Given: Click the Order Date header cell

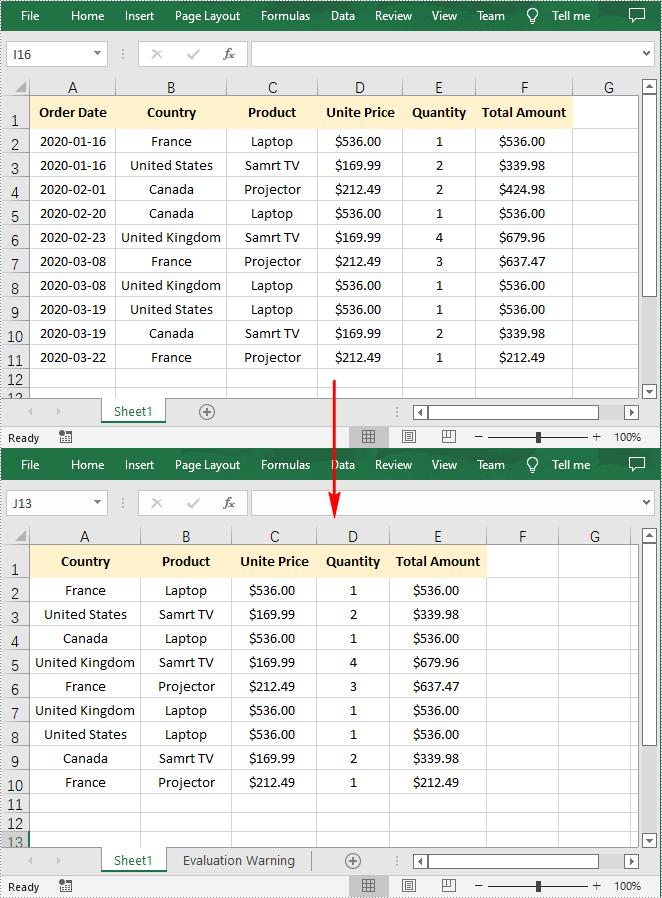Looking at the screenshot, I should click(x=73, y=112).
